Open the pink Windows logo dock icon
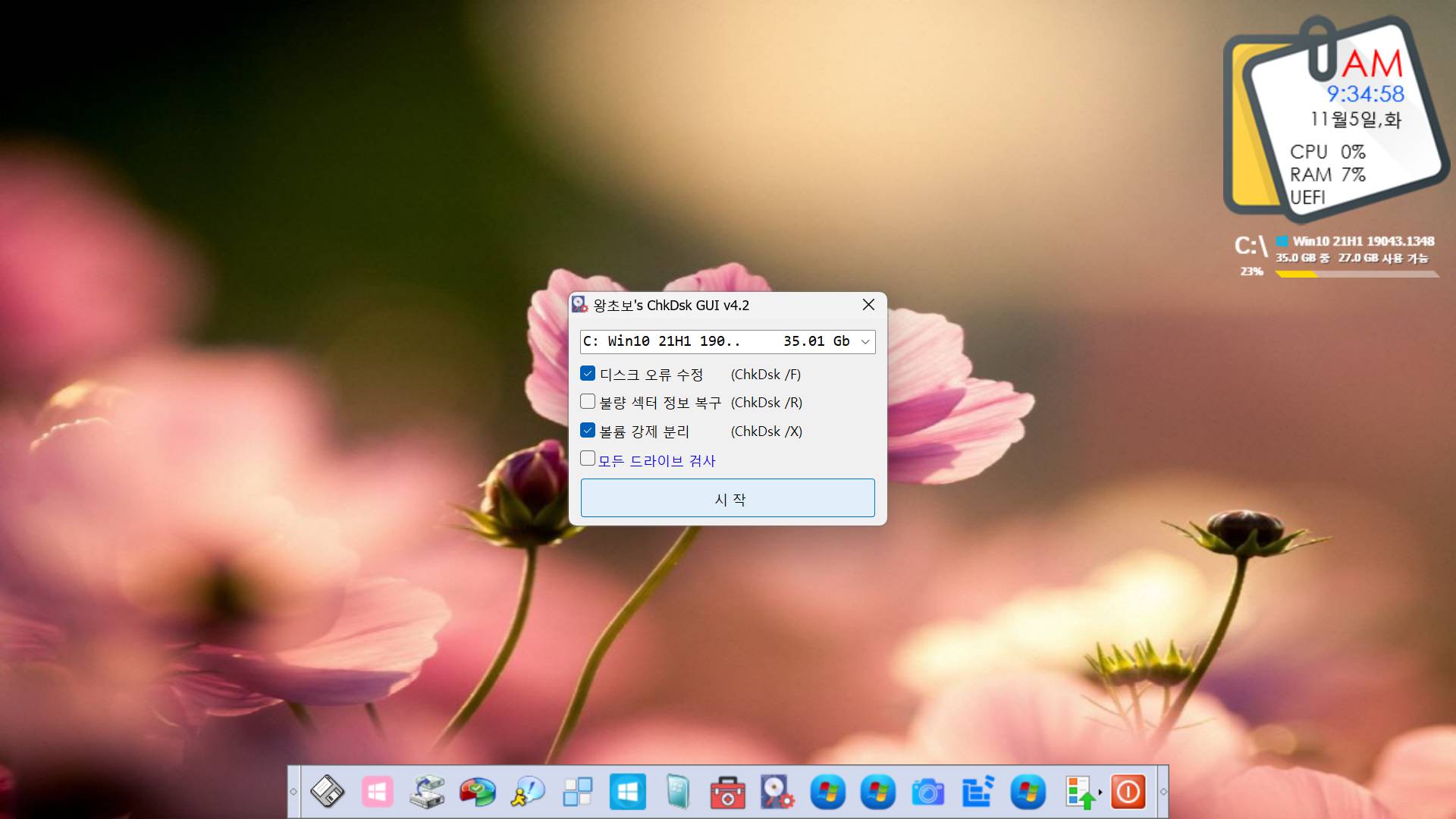 [377, 792]
